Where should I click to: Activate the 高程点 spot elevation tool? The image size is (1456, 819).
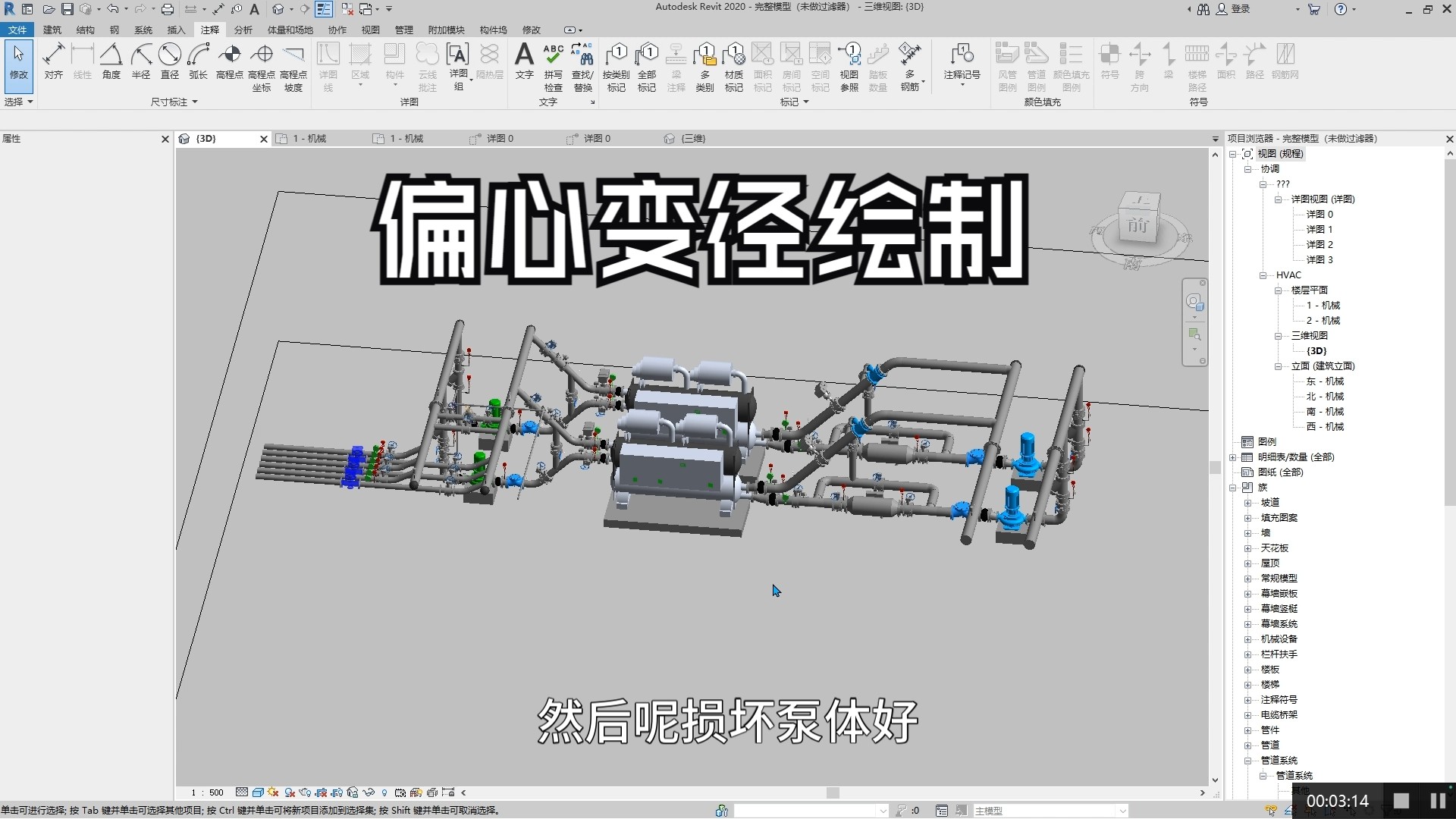(230, 61)
